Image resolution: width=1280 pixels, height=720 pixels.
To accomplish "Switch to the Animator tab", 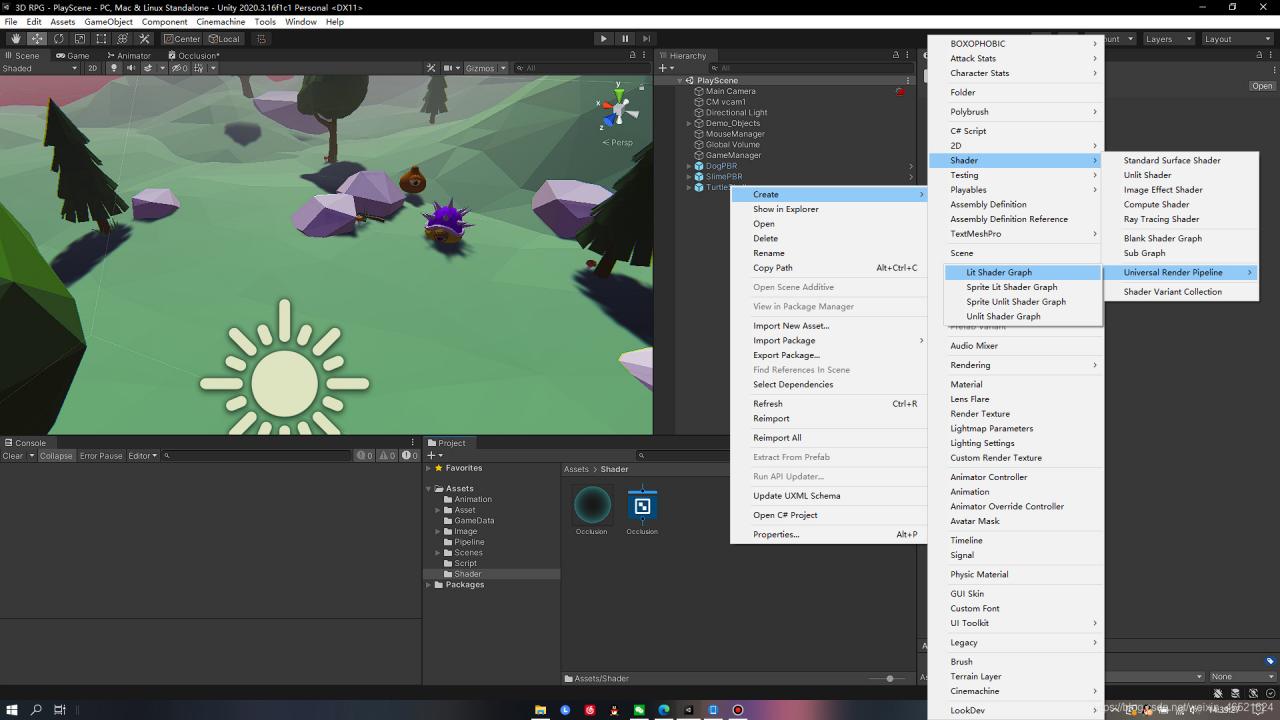I will 128,56.
